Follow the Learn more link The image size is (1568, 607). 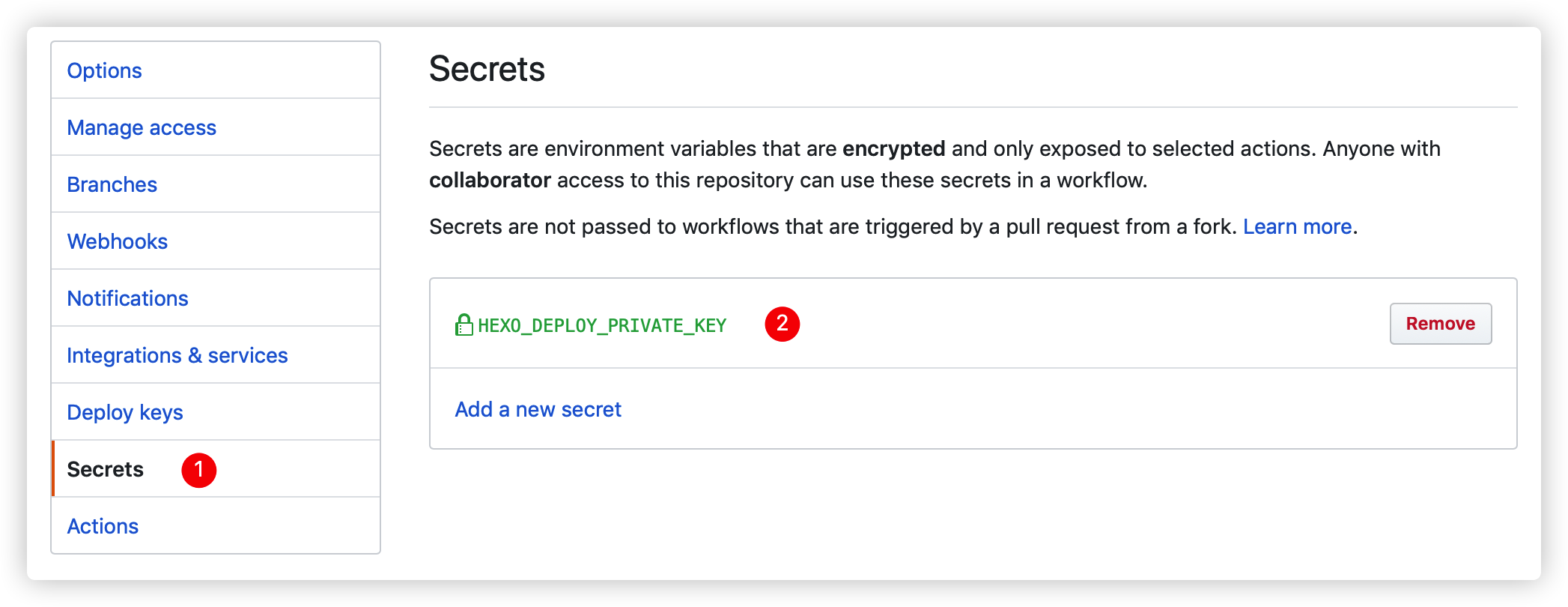[1297, 226]
